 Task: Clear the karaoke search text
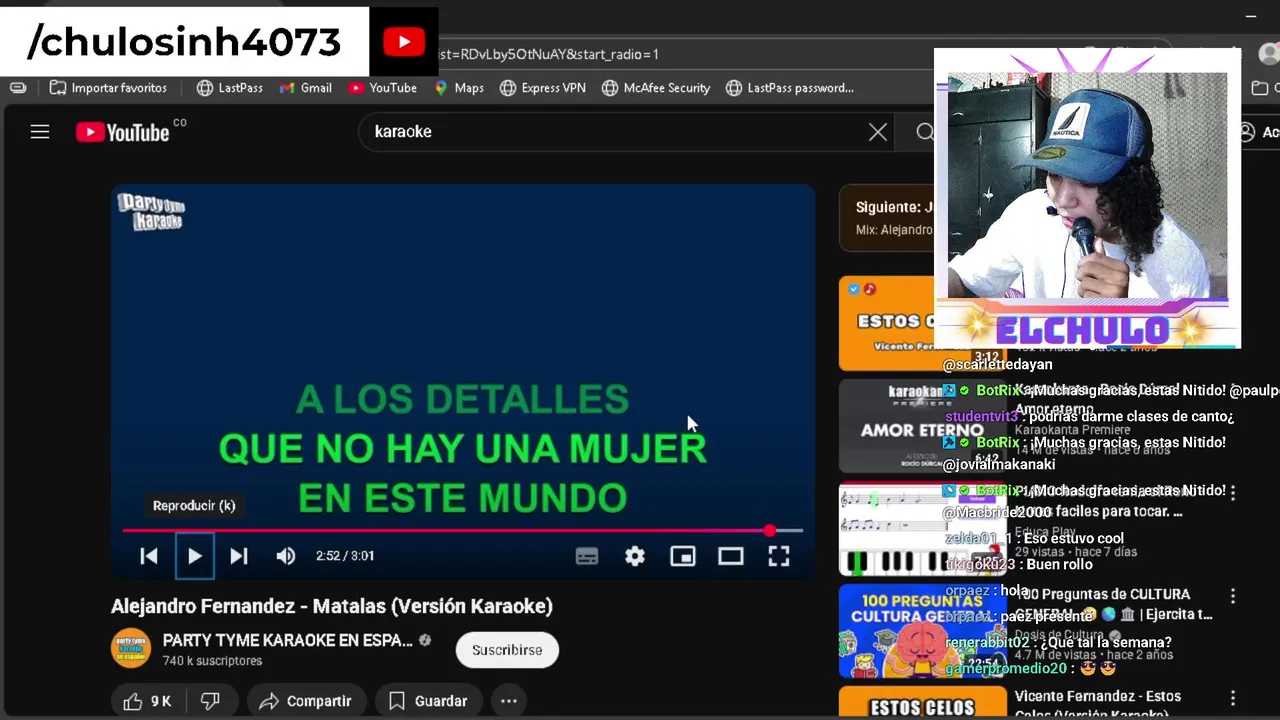(x=878, y=132)
